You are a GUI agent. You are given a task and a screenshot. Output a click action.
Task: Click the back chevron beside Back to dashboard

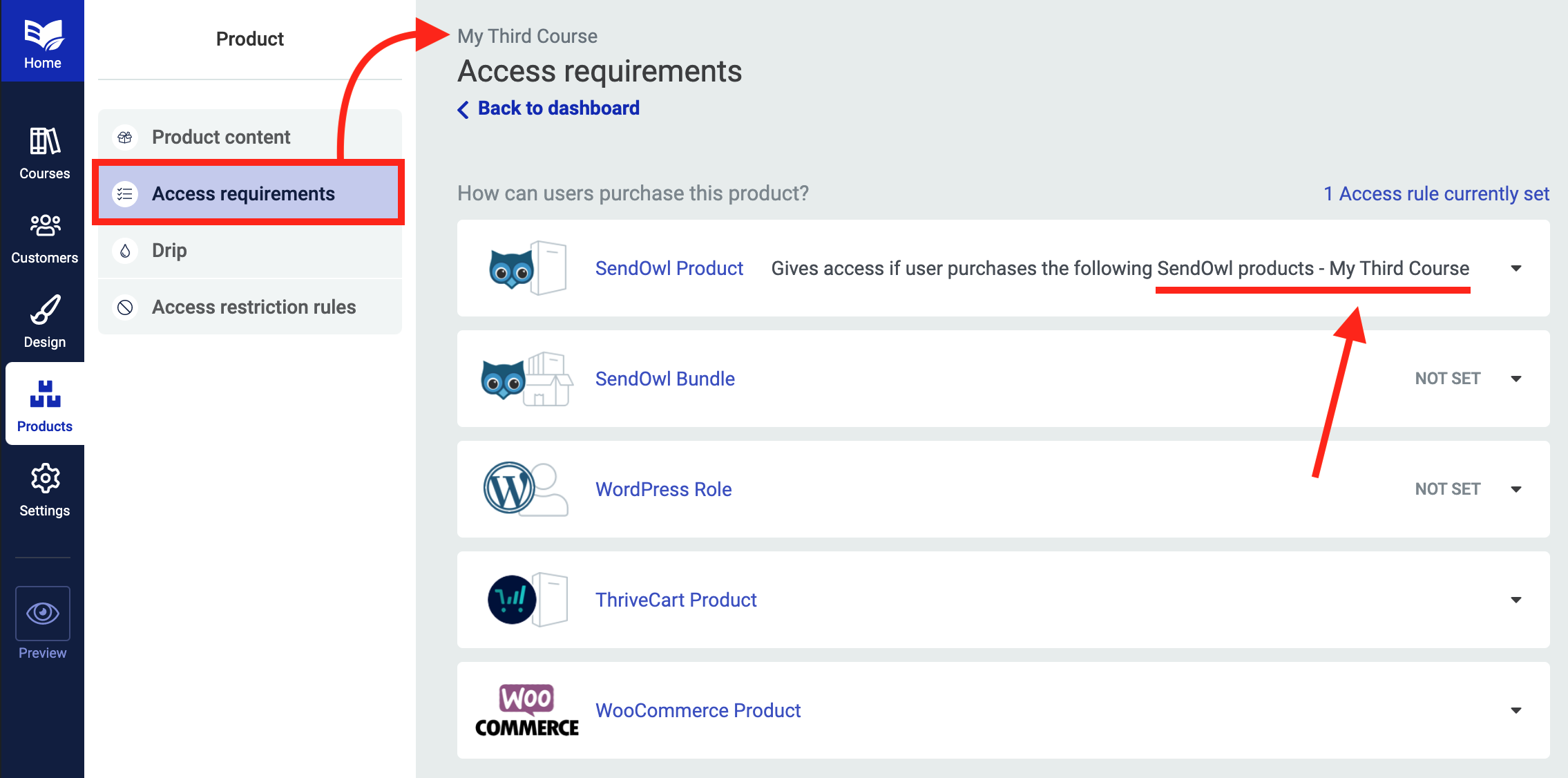[x=463, y=109]
